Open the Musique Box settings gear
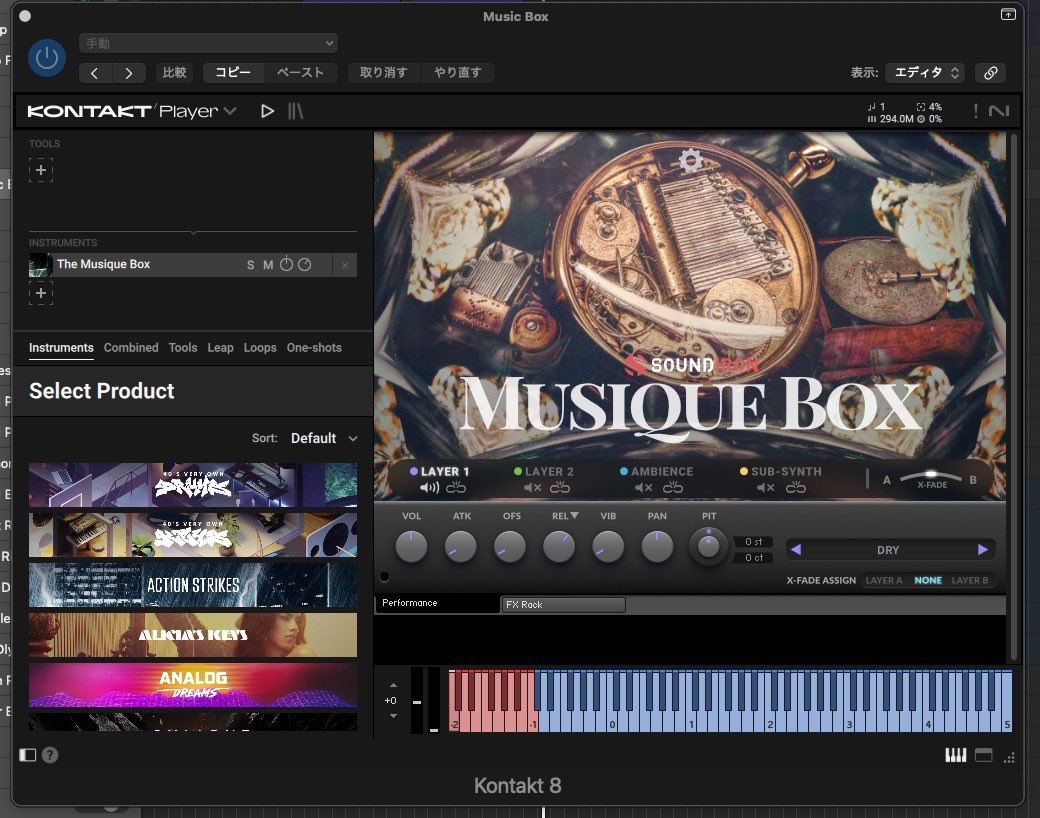Screen dimensions: 1040x818 [x=690, y=160]
